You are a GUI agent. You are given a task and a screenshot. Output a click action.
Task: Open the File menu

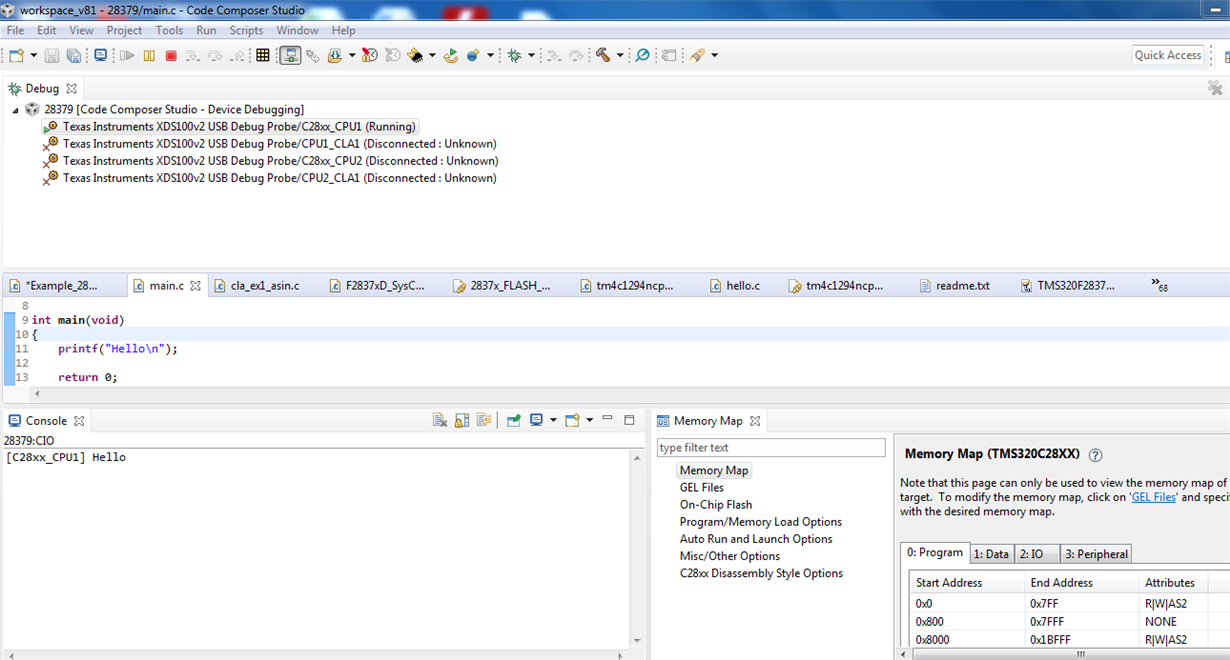pos(15,31)
